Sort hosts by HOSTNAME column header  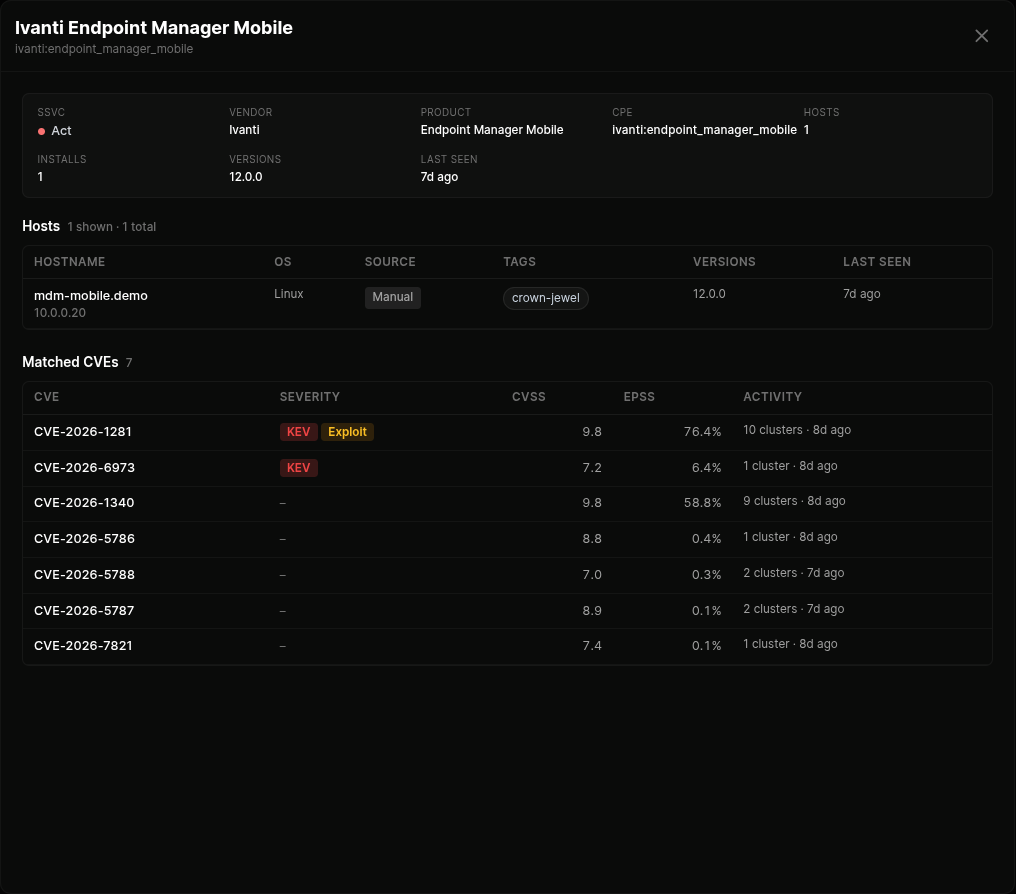[x=69, y=262]
